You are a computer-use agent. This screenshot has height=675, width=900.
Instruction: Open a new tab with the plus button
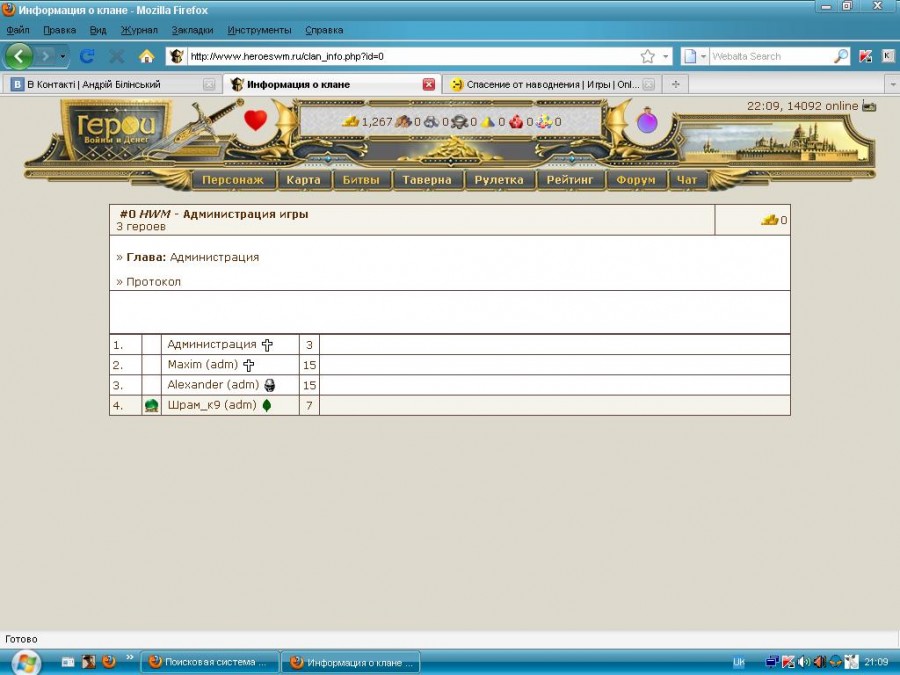pyautogui.click(x=676, y=84)
